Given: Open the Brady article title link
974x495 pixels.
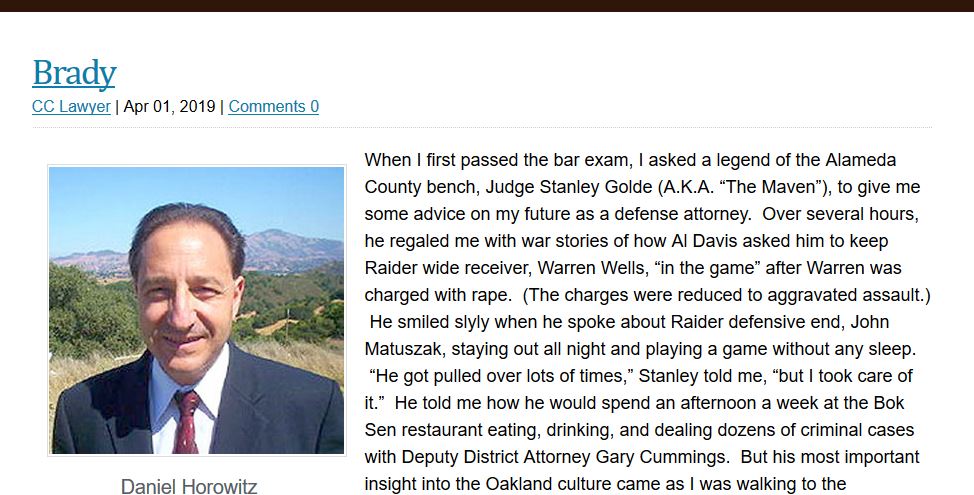Looking at the screenshot, I should 74,73.
